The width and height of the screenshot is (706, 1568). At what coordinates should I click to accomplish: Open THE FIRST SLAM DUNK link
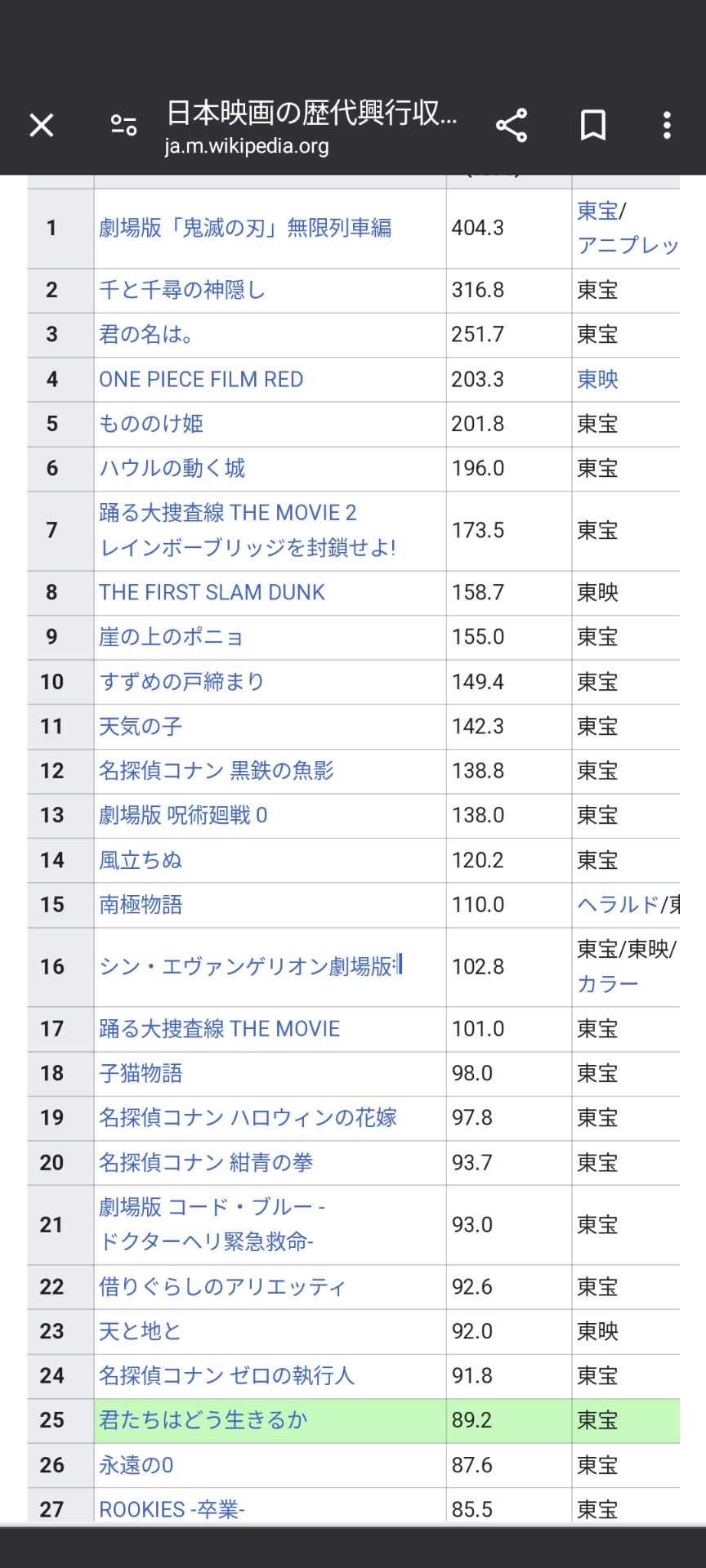212,593
